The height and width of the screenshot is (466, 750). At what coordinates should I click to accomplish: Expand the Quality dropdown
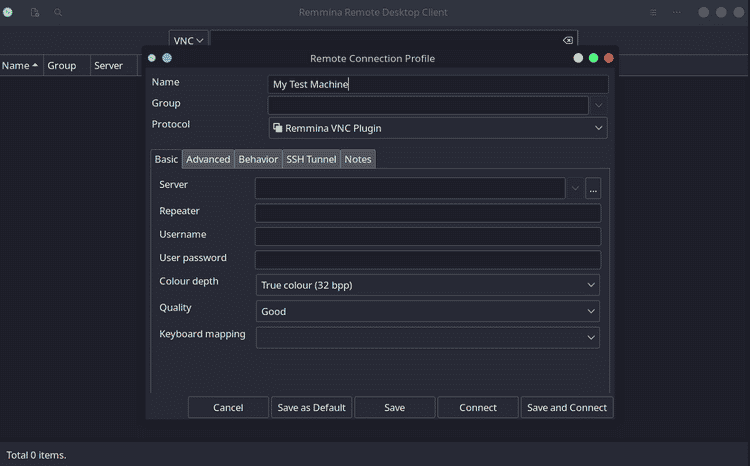[428, 311]
